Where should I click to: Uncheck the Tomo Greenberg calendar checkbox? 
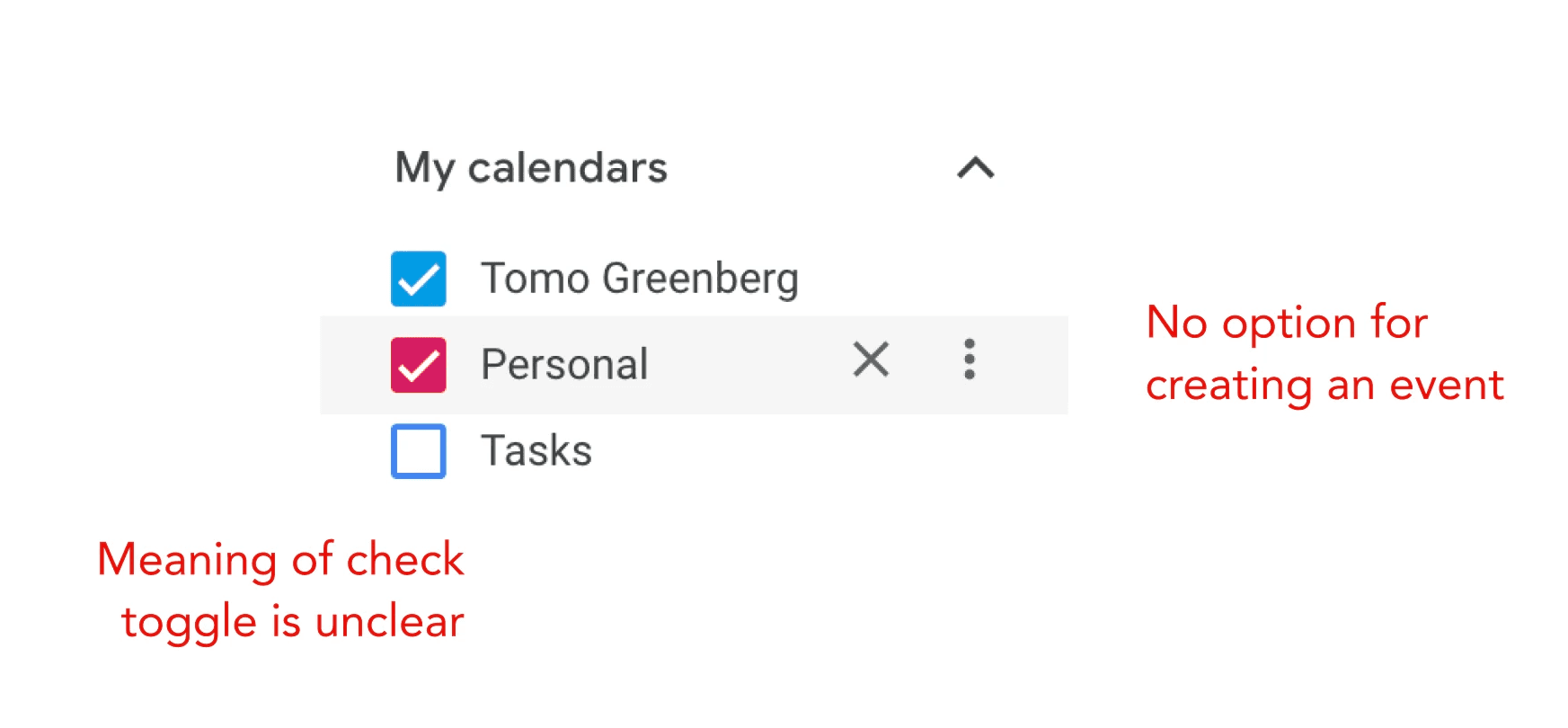[418, 279]
